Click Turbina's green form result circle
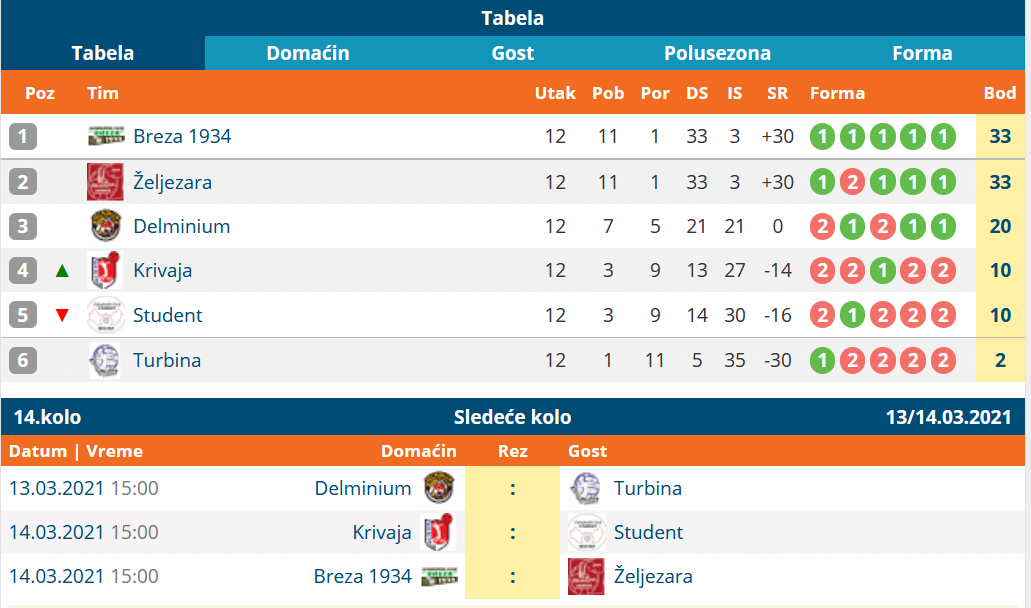The image size is (1031, 608). click(821, 360)
